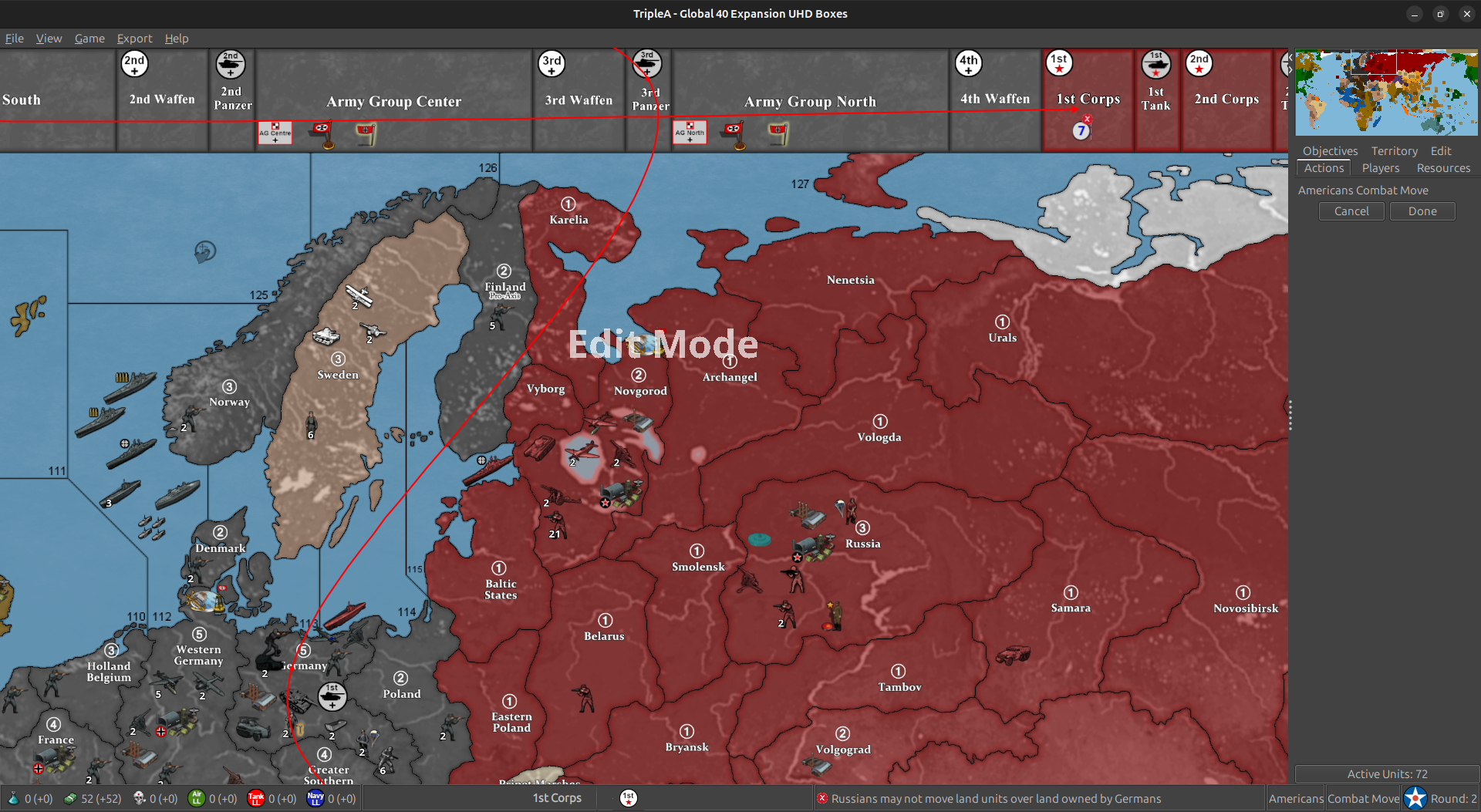Click the blue Navy LL status bar icon

click(x=315, y=799)
